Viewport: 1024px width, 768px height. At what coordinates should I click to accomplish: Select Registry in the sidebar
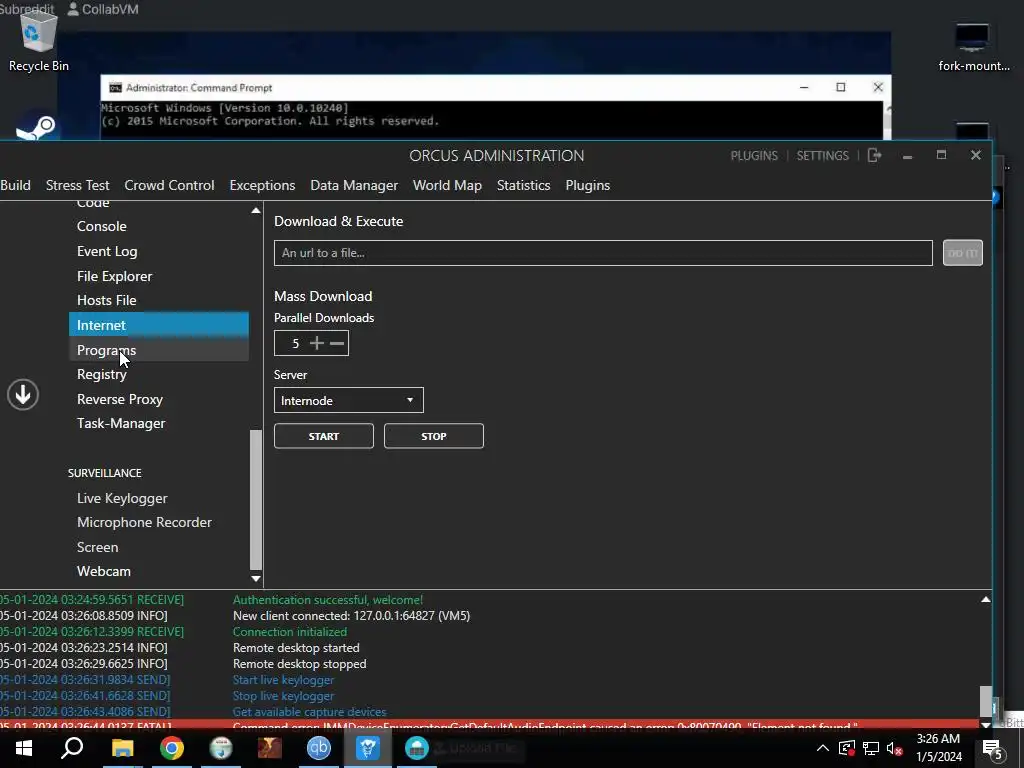(159, 374)
